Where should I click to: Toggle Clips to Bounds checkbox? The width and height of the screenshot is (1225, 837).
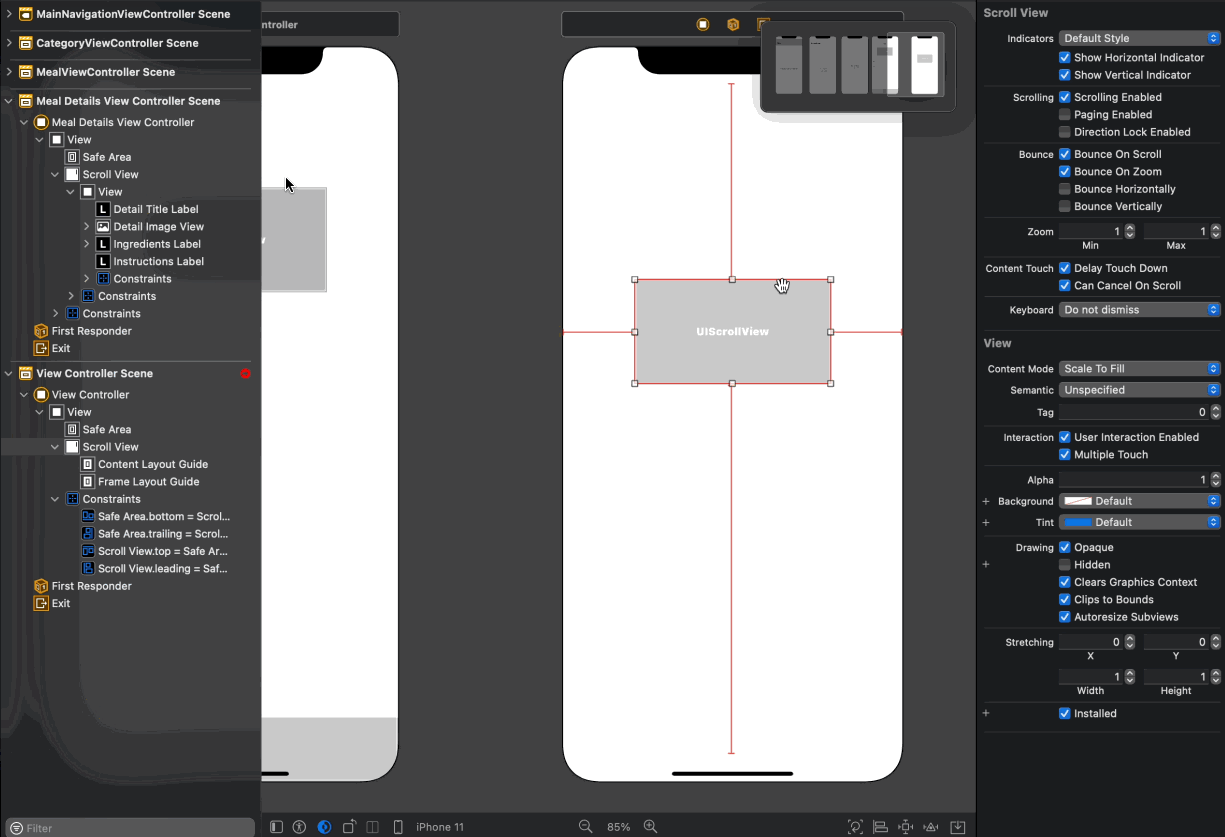click(1064, 599)
